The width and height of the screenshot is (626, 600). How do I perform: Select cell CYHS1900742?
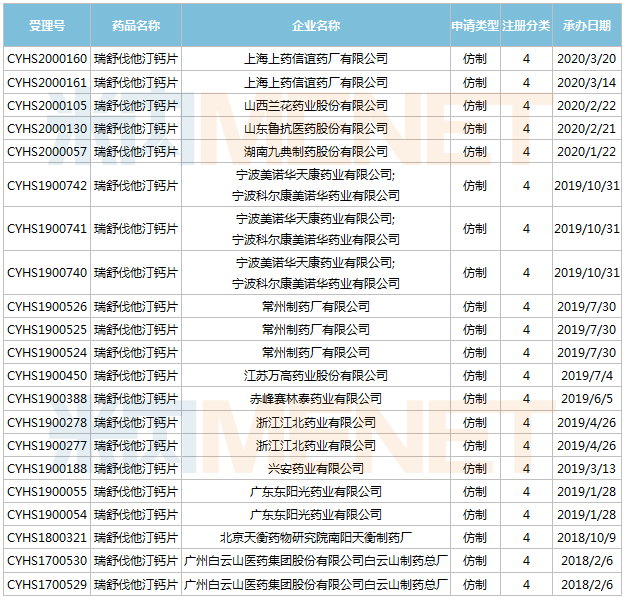click(x=47, y=185)
